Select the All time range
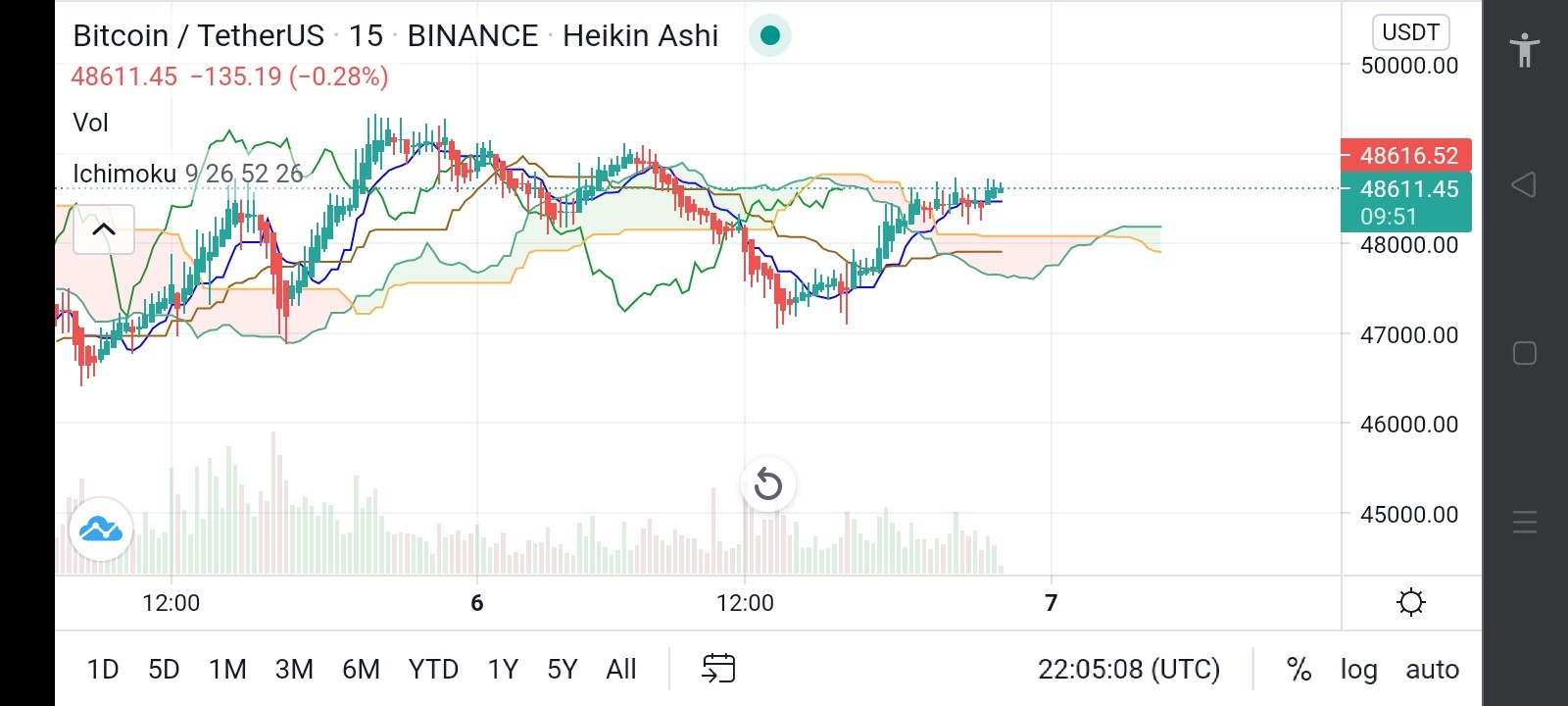The height and width of the screenshot is (706, 1568). 621,669
